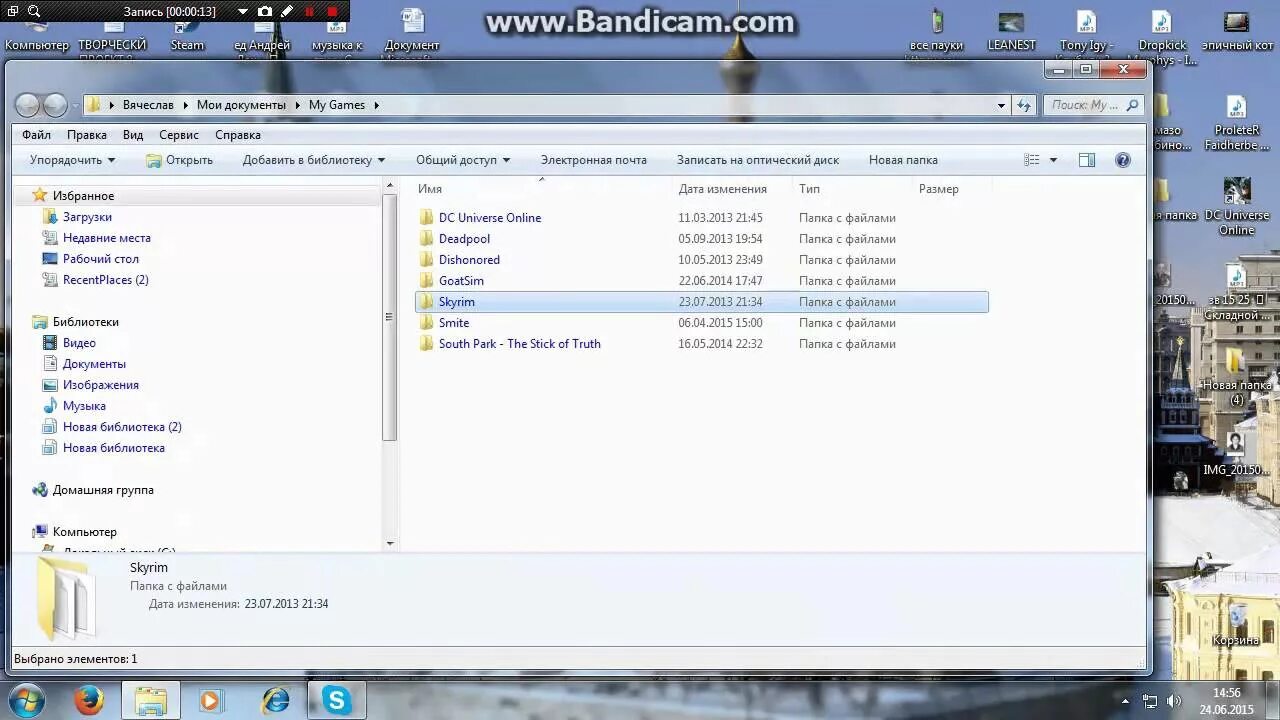
Task: Expand breadcrumb arrow after Вячеслав
Action: 185,105
